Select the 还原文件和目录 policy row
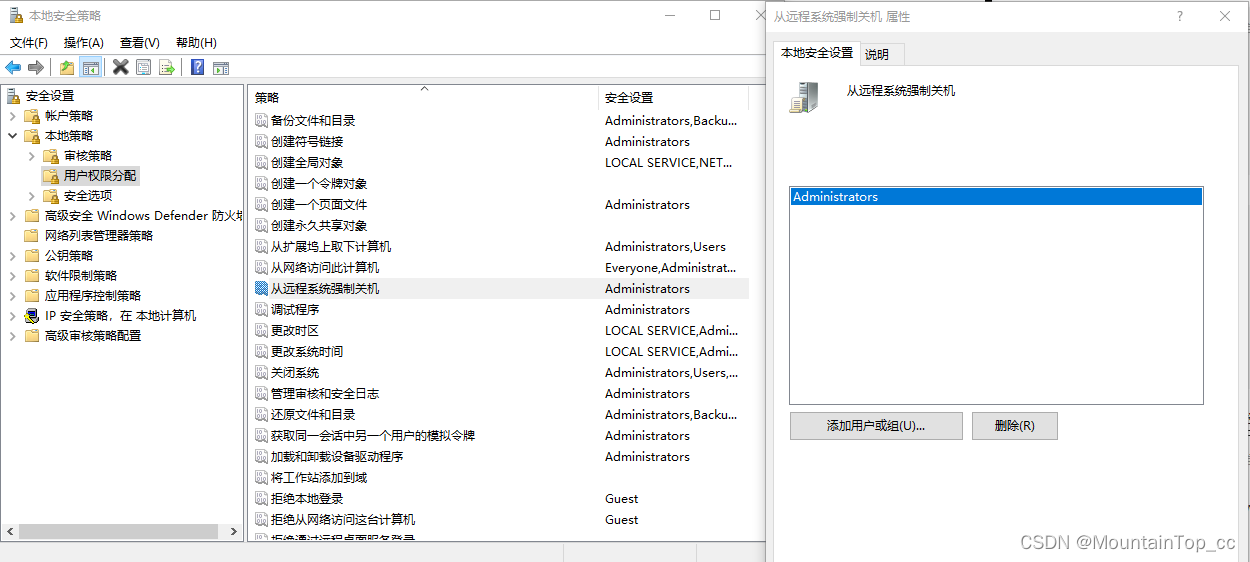Viewport: 1250px width, 562px height. click(x=499, y=415)
